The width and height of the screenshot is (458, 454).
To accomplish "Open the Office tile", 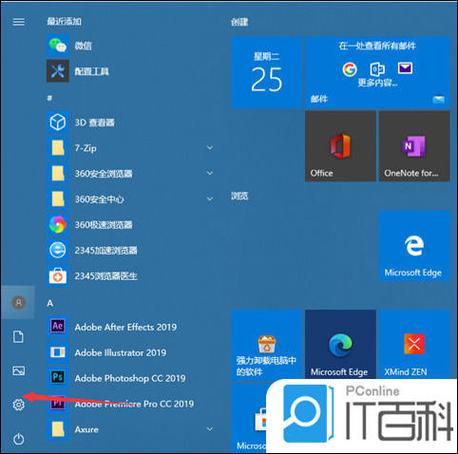I will coord(340,146).
